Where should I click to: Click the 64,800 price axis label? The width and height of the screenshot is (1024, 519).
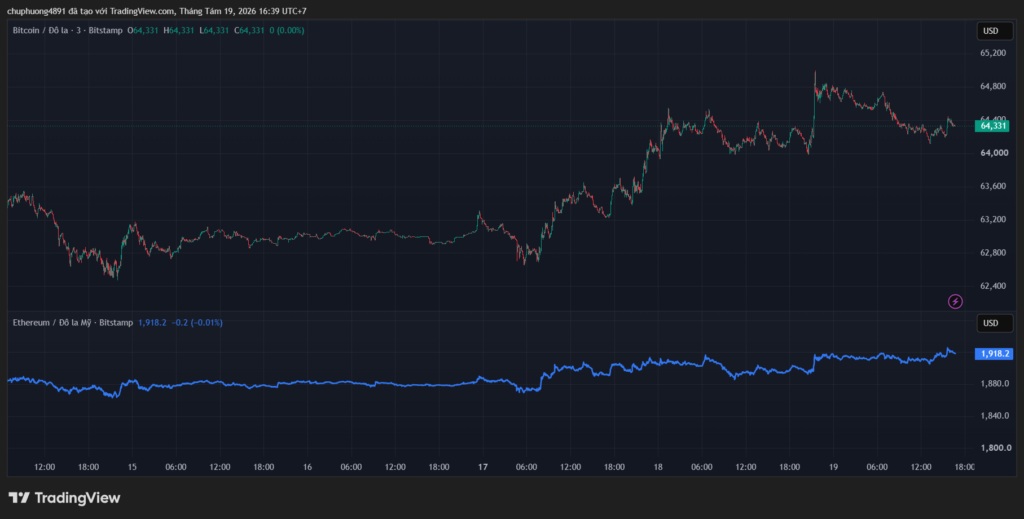[x=993, y=86]
